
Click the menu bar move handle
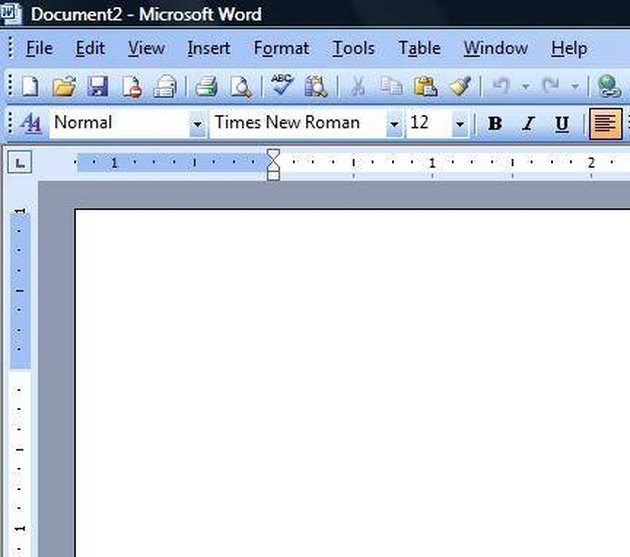click(11, 48)
